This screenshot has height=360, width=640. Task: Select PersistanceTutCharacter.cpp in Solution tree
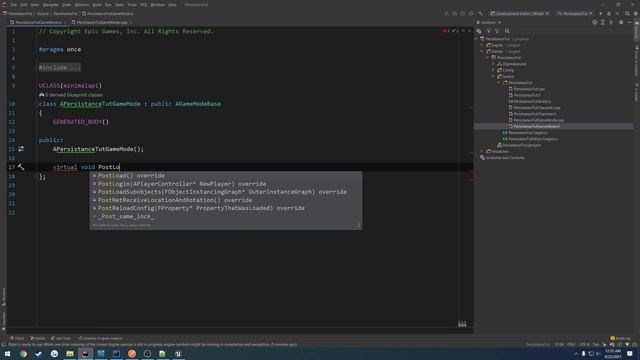coord(534,108)
